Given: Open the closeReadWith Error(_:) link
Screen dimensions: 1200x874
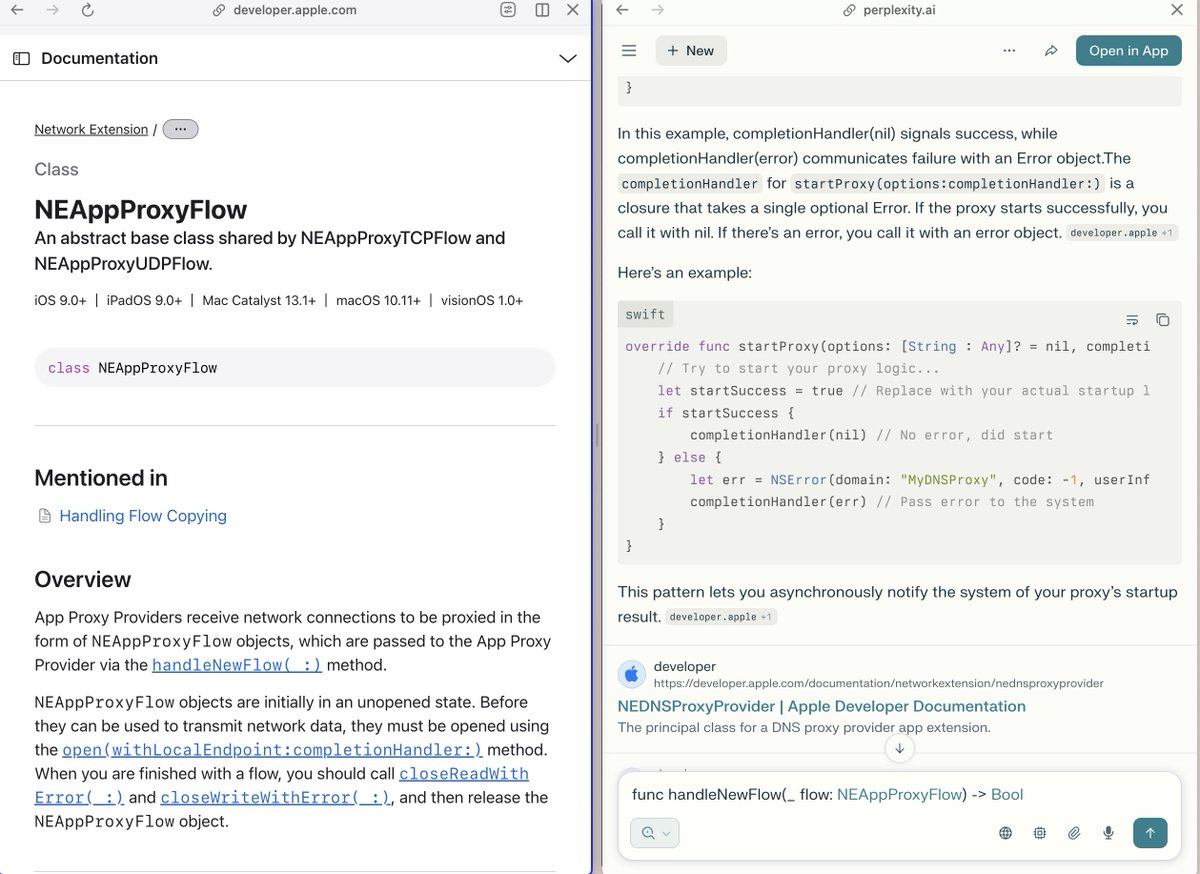Looking at the screenshot, I should [x=464, y=774].
